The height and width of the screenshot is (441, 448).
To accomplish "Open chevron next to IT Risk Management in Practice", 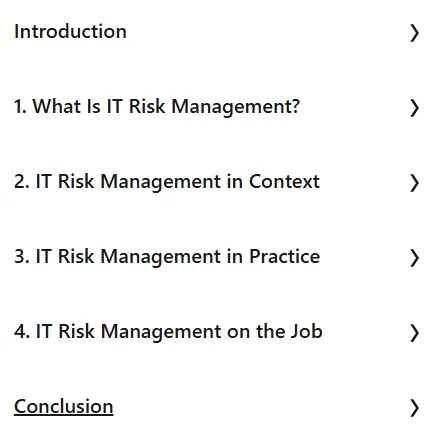I will tap(414, 258).
